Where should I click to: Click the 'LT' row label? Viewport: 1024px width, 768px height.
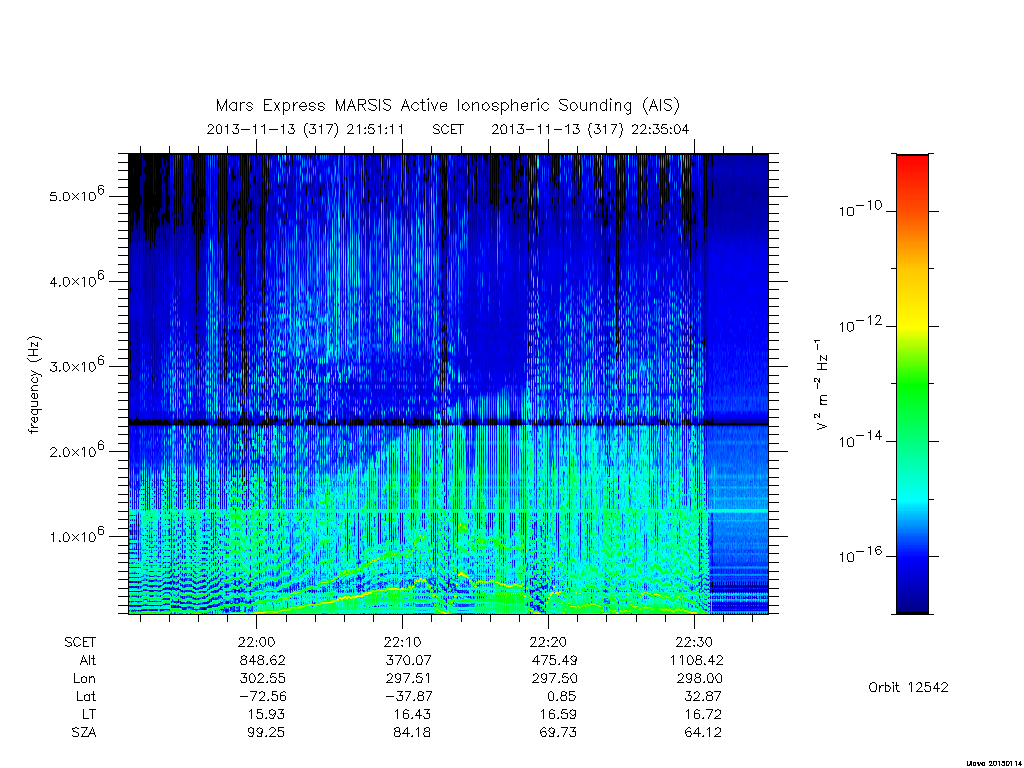pos(87,714)
